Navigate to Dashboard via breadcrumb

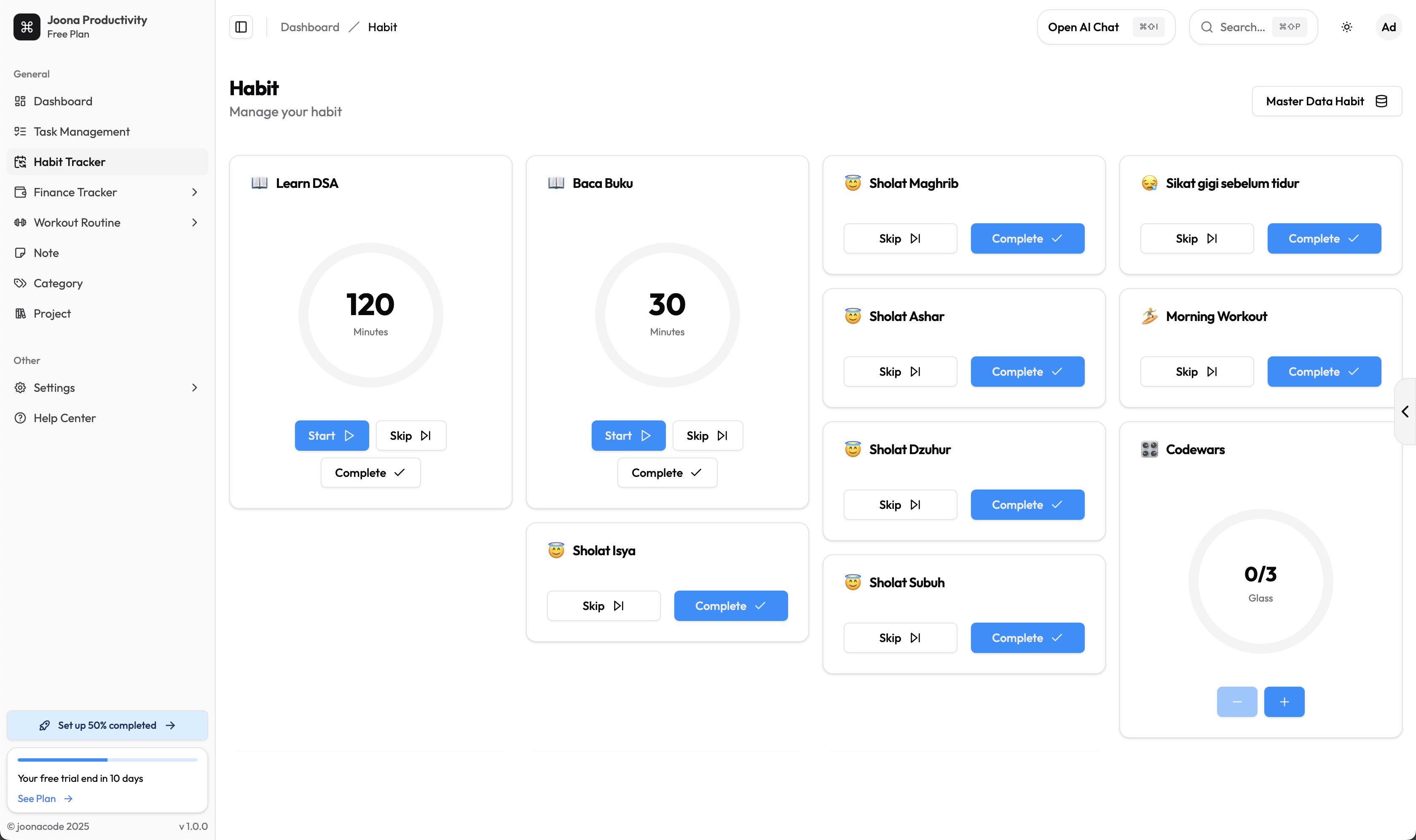(x=310, y=27)
